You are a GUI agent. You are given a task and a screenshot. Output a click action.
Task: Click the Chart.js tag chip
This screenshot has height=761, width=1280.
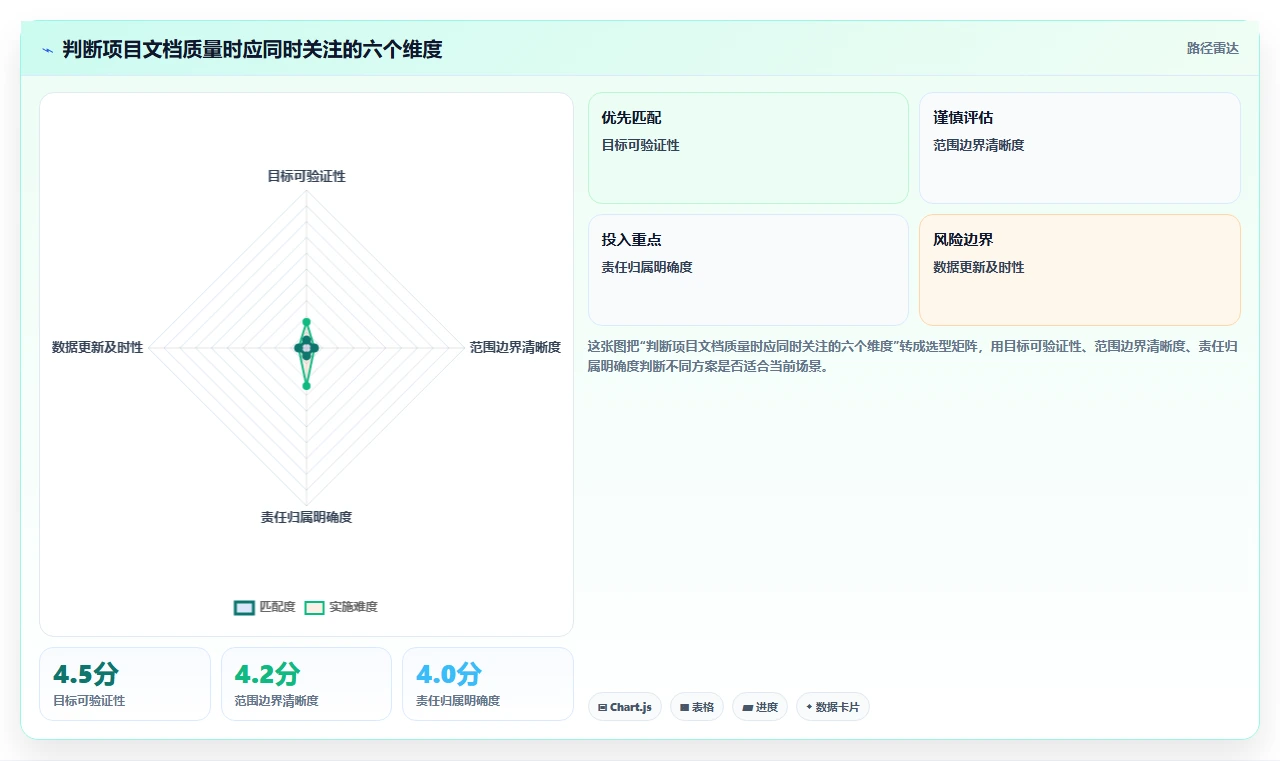625,707
